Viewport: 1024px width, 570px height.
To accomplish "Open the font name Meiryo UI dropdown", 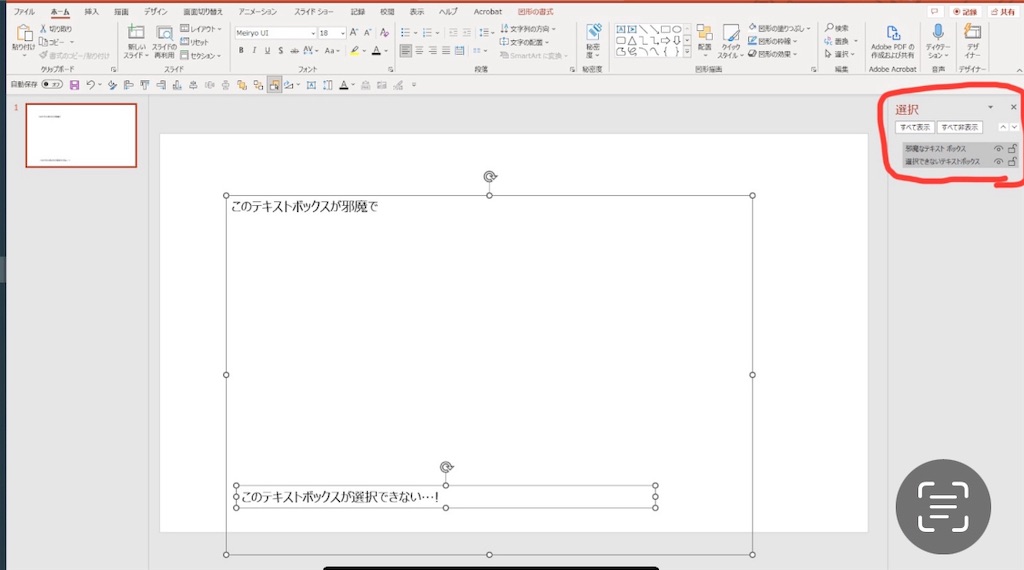I will (313, 33).
